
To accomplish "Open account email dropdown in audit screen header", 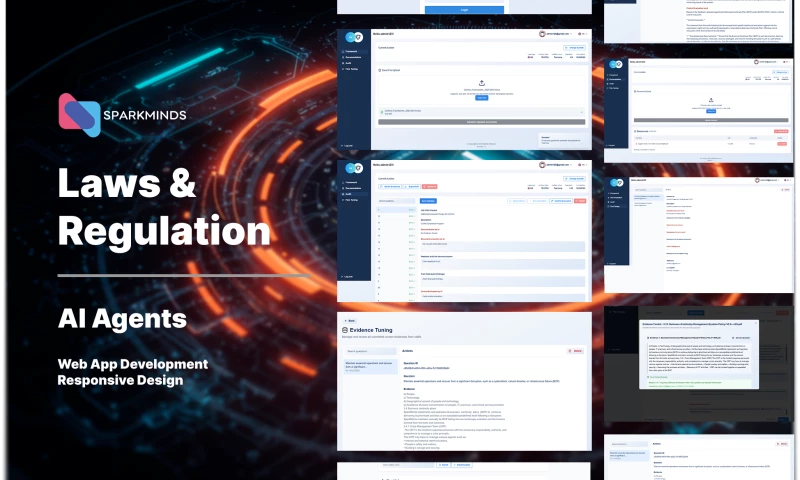I will click(558, 165).
